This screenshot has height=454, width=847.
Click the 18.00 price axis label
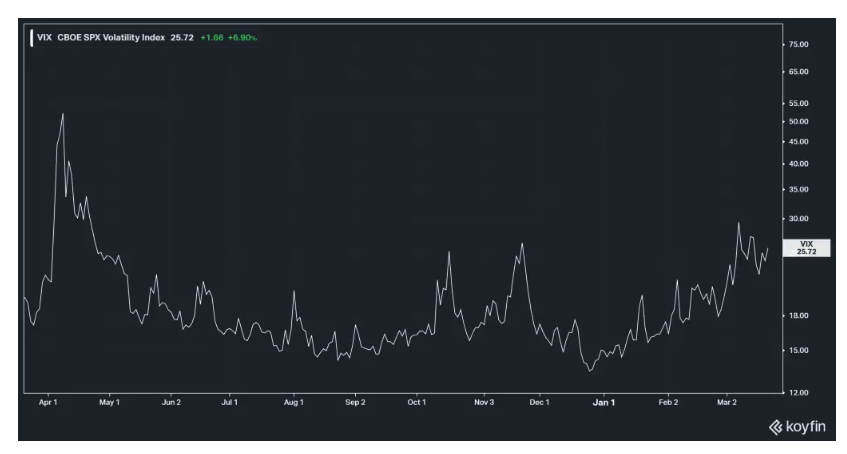pyautogui.click(x=798, y=316)
